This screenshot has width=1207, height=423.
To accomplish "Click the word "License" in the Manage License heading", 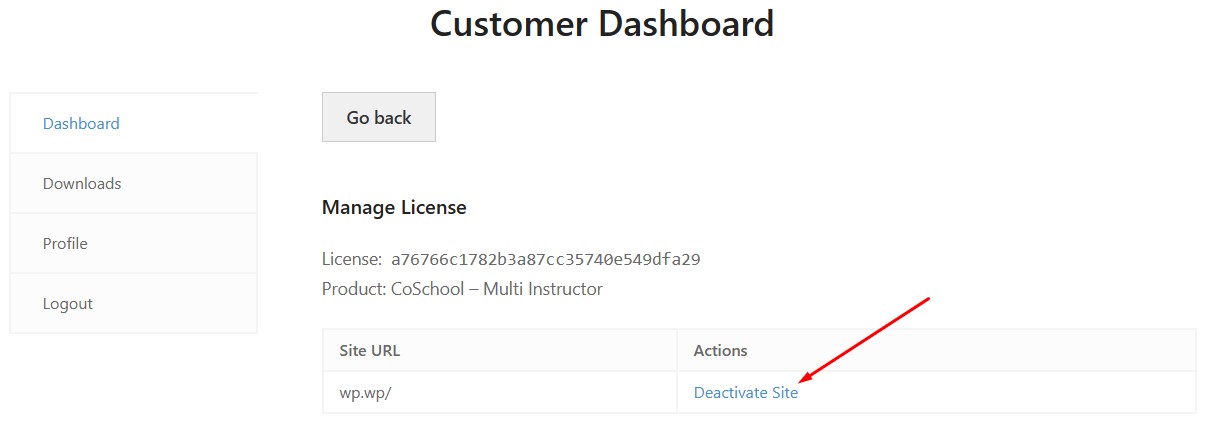I will [434, 207].
